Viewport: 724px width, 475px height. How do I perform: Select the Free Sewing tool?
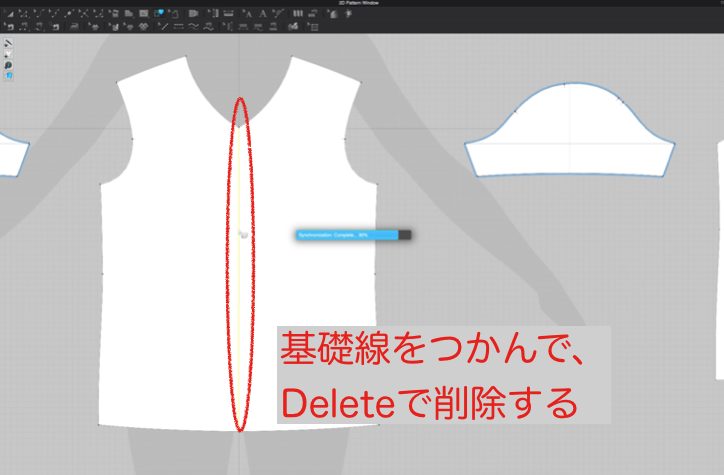pyautogui.click(x=39, y=27)
